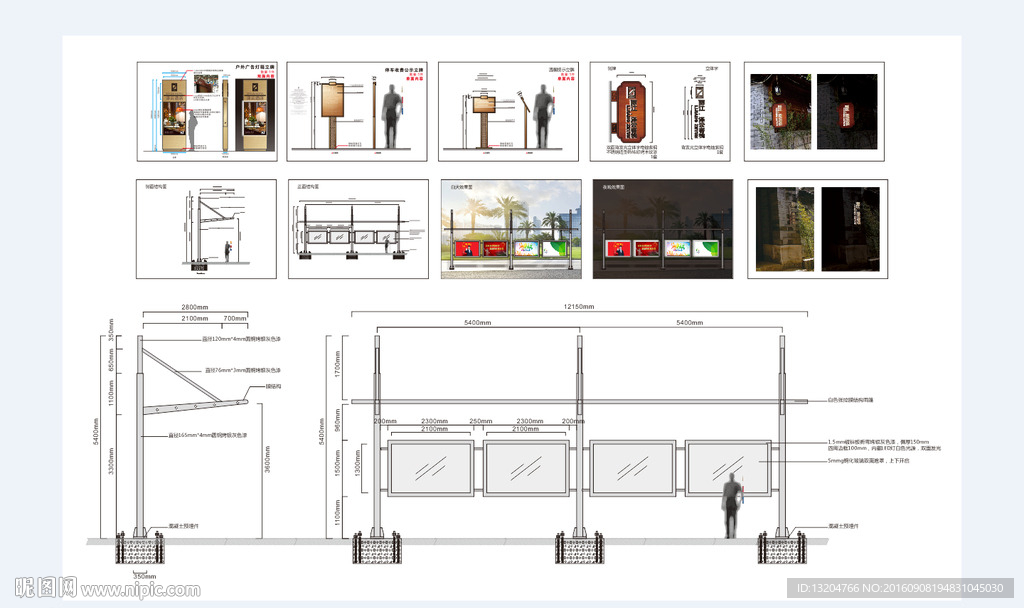Select the 3600mm vertical dimension
Screen dimensions: 1024x608
pos(267,460)
